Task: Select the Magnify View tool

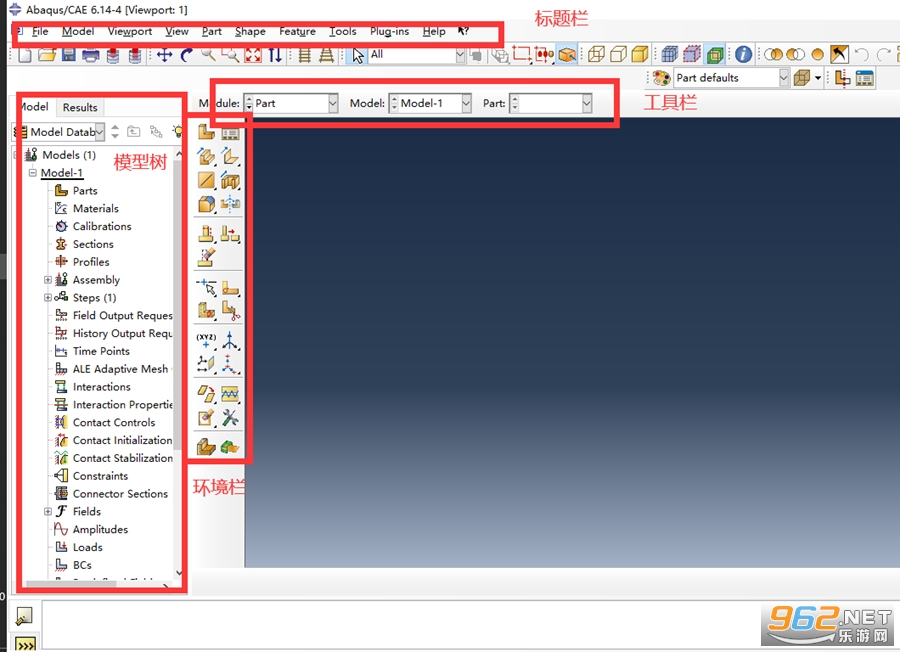Action: pyautogui.click(x=208, y=55)
